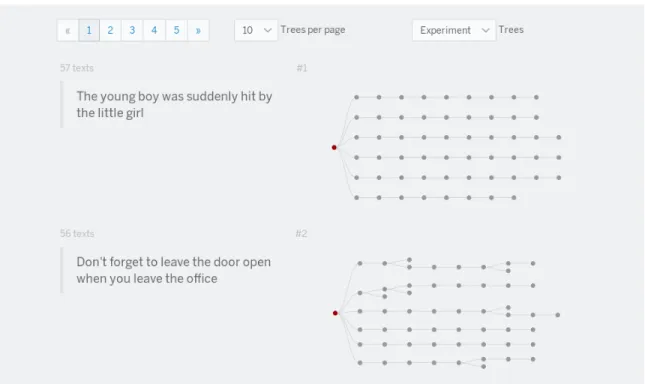Select page 1 in pagination
The width and height of the screenshot is (645, 384).
pyautogui.click(x=89, y=30)
